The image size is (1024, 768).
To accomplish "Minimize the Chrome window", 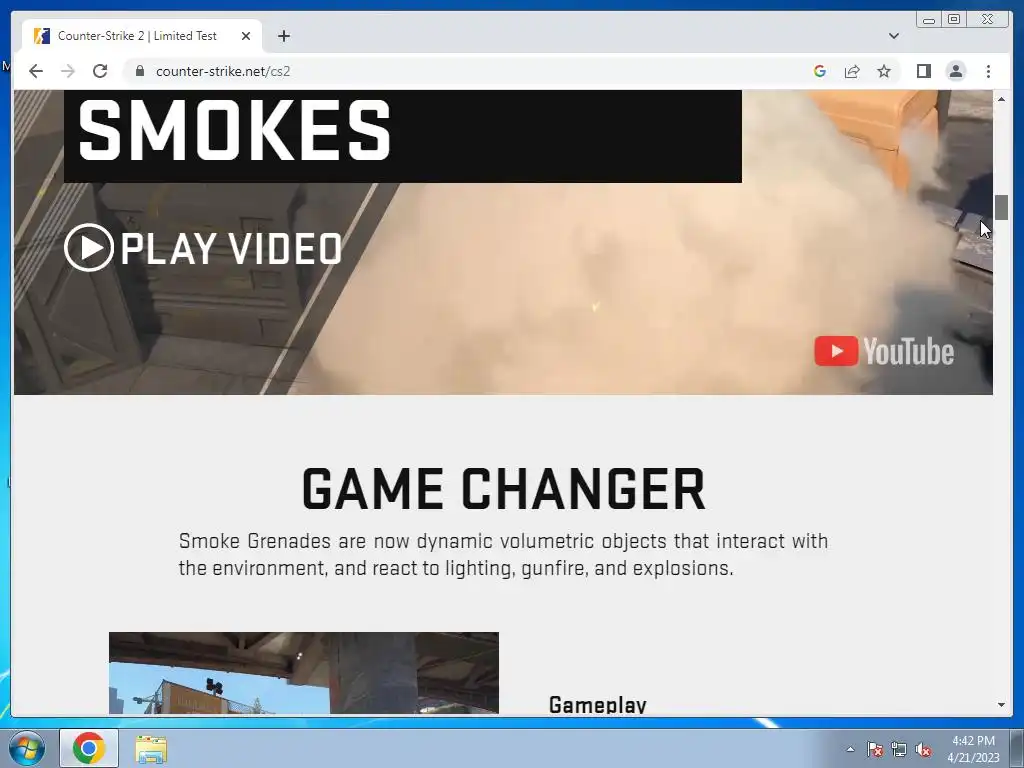I will pos(929,20).
